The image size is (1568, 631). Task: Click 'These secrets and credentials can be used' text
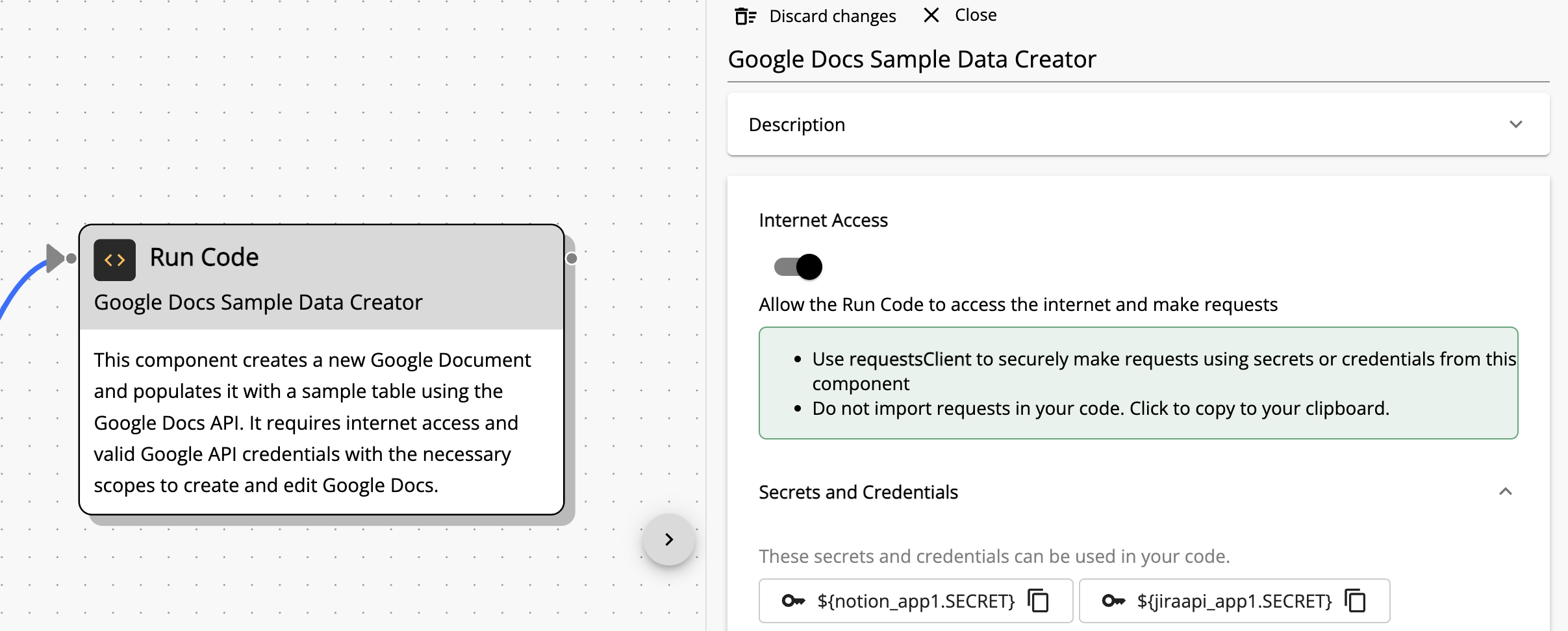click(994, 556)
